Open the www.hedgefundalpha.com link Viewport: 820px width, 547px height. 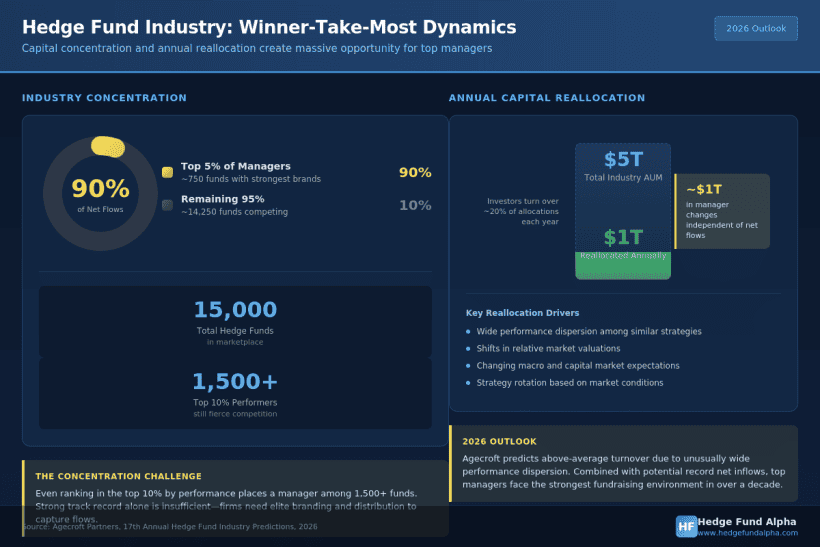tap(748, 533)
